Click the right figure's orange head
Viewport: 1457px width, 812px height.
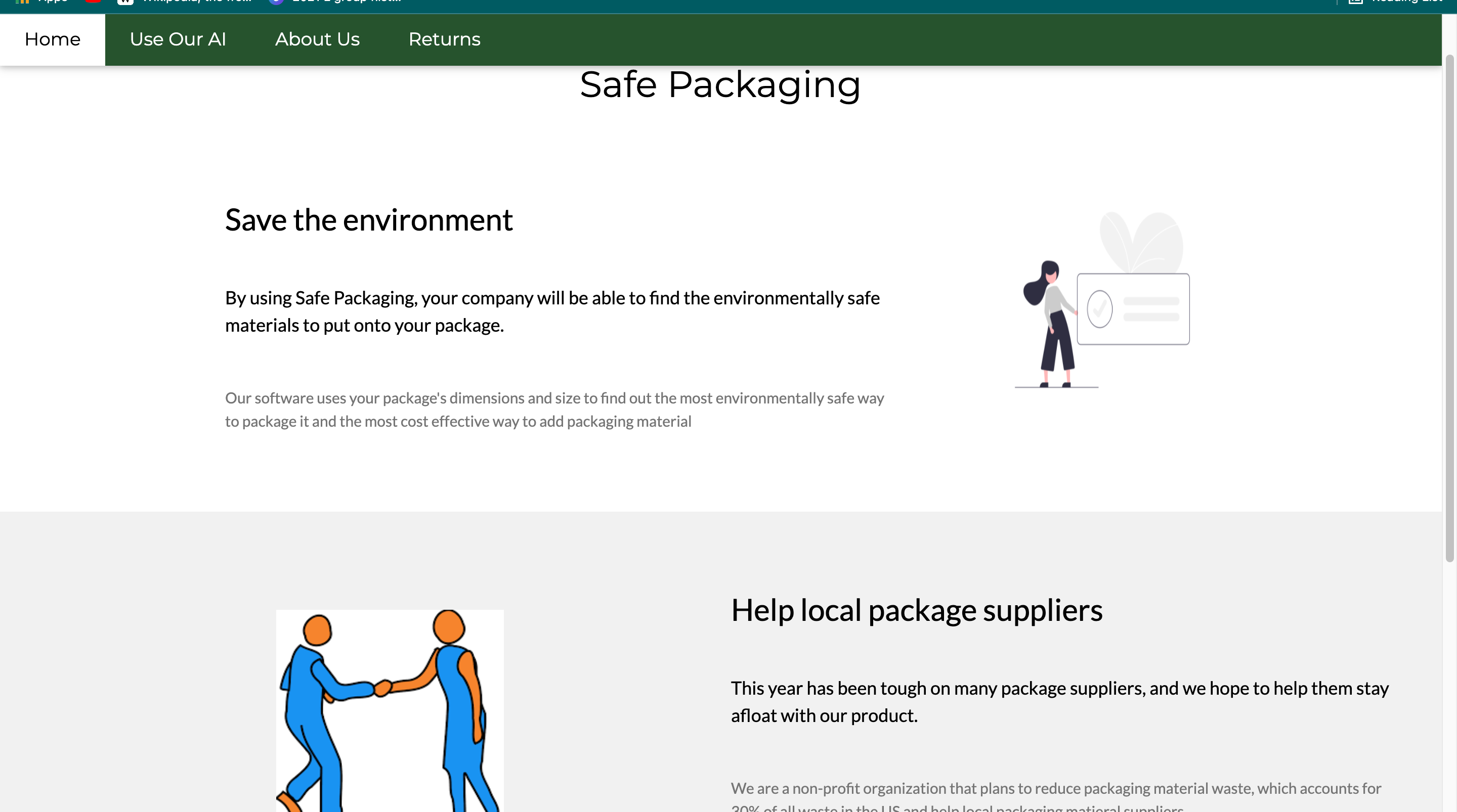(x=449, y=625)
